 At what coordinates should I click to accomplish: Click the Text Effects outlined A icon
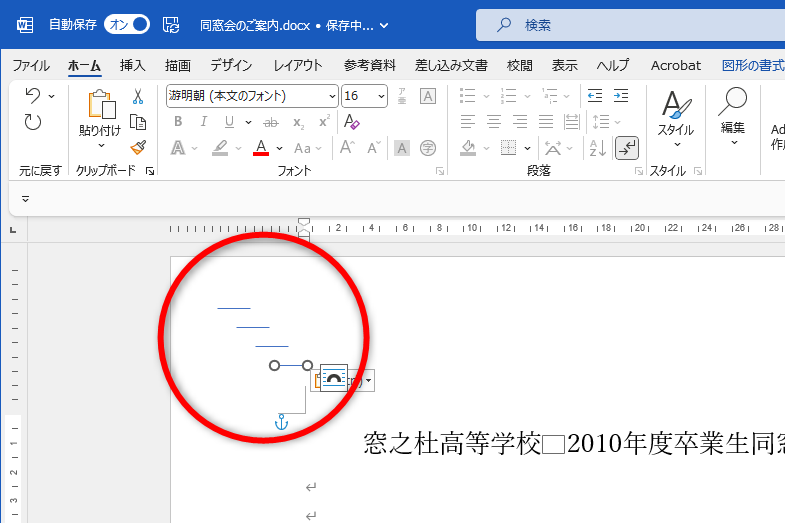(178, 148)
